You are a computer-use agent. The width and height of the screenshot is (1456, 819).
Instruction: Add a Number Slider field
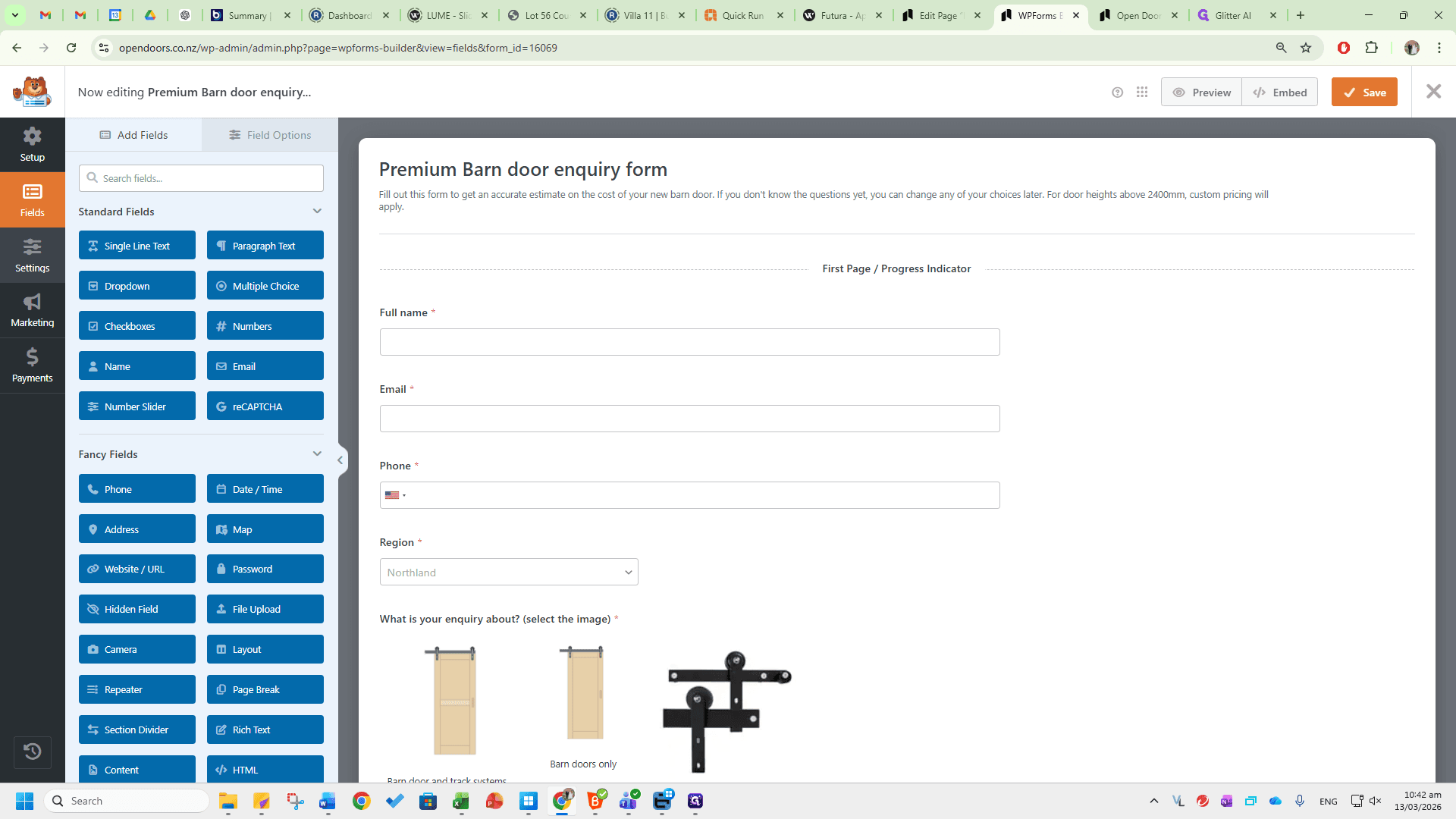click(x=137, y=406)
